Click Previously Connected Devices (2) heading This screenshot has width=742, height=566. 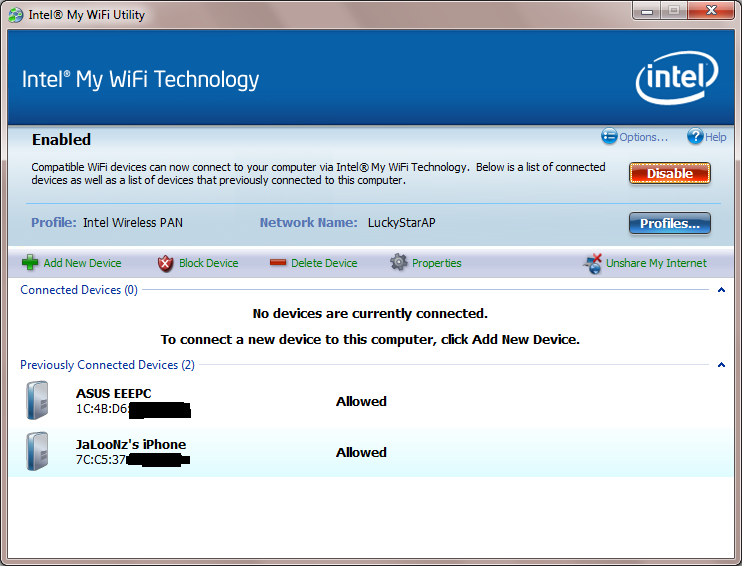pyautogui.click(x=107, y=365)
